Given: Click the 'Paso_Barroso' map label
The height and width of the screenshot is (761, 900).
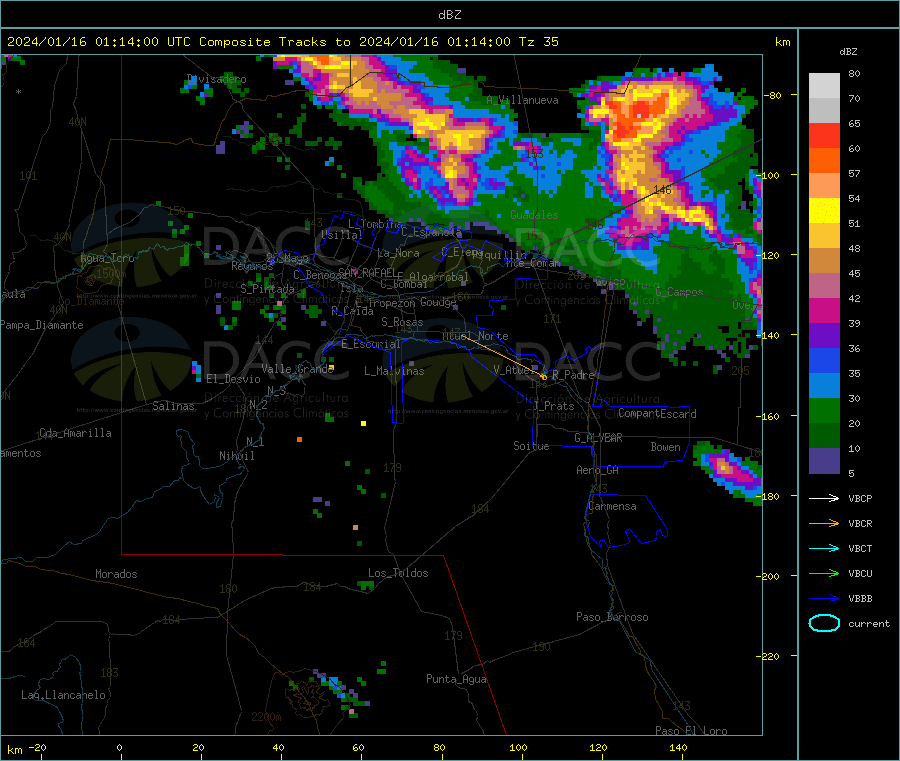Looking at the screenshot, I should [x=612, y=617].
